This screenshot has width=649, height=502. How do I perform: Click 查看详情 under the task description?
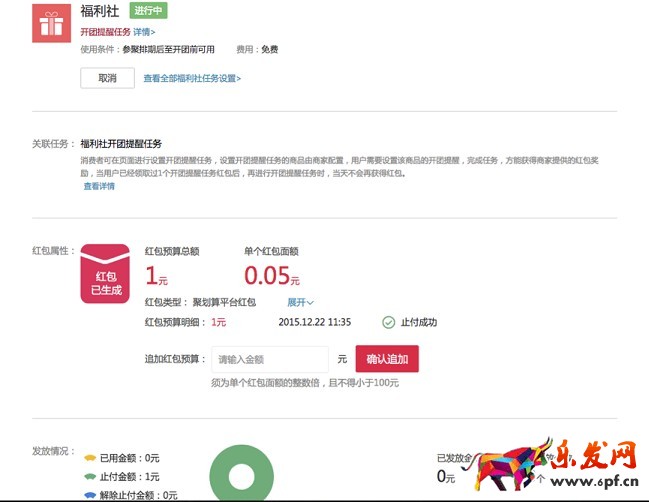pos(98,186)
